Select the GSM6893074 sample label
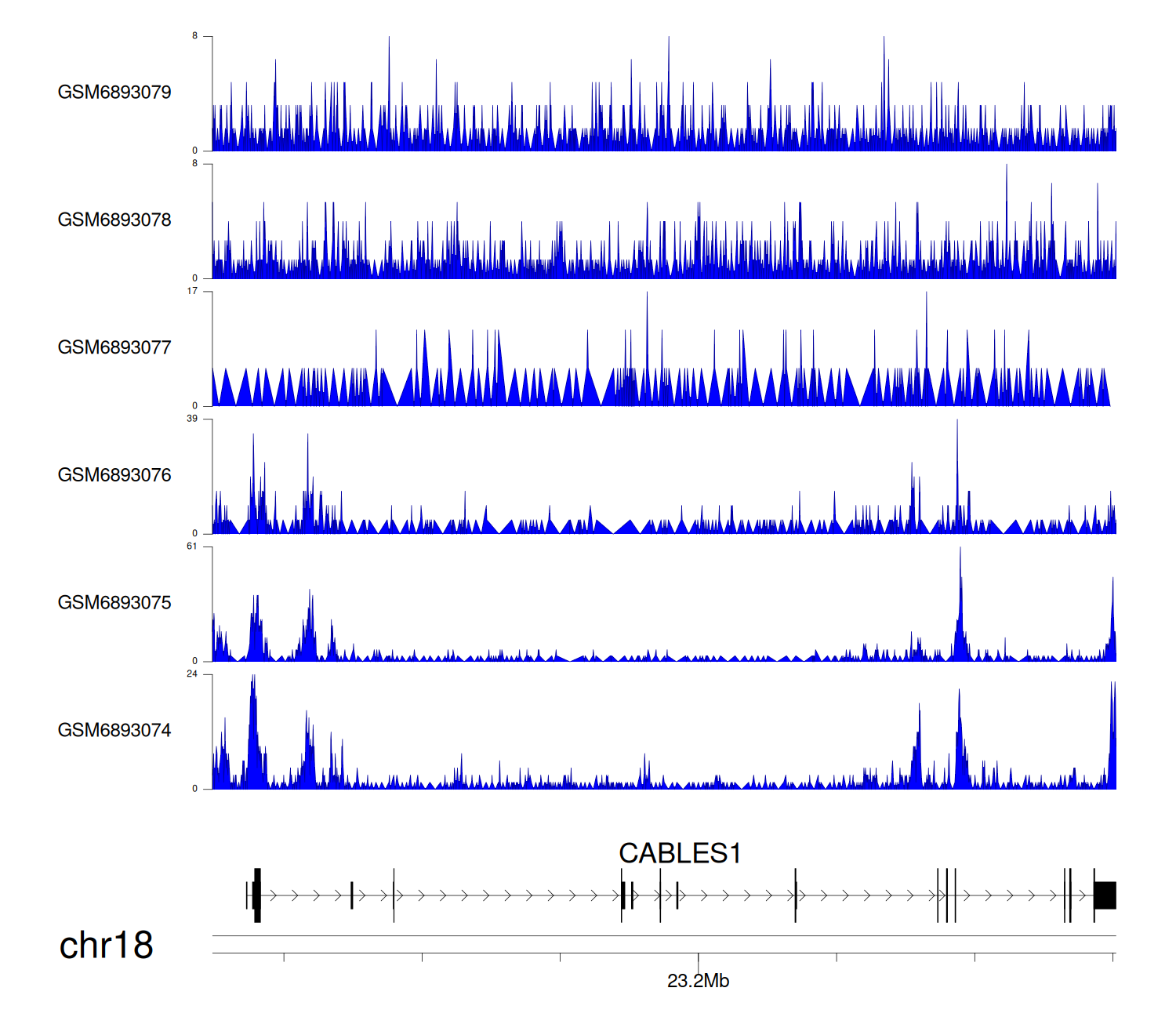The width and height of the screenshot is (1176, 1035). [x=114, y=731]
